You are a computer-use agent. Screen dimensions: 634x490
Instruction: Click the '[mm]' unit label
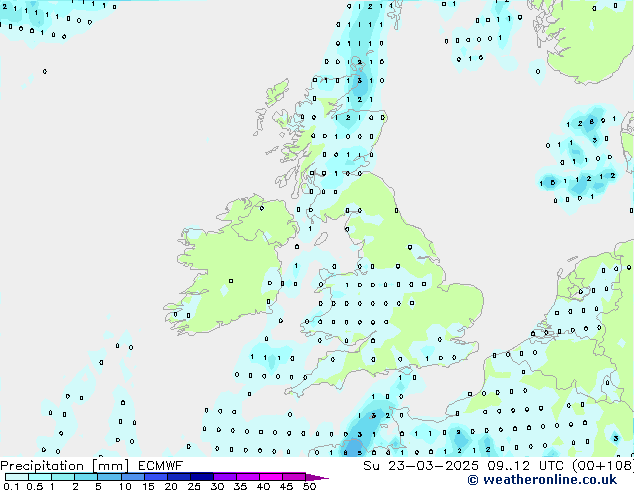111,466
